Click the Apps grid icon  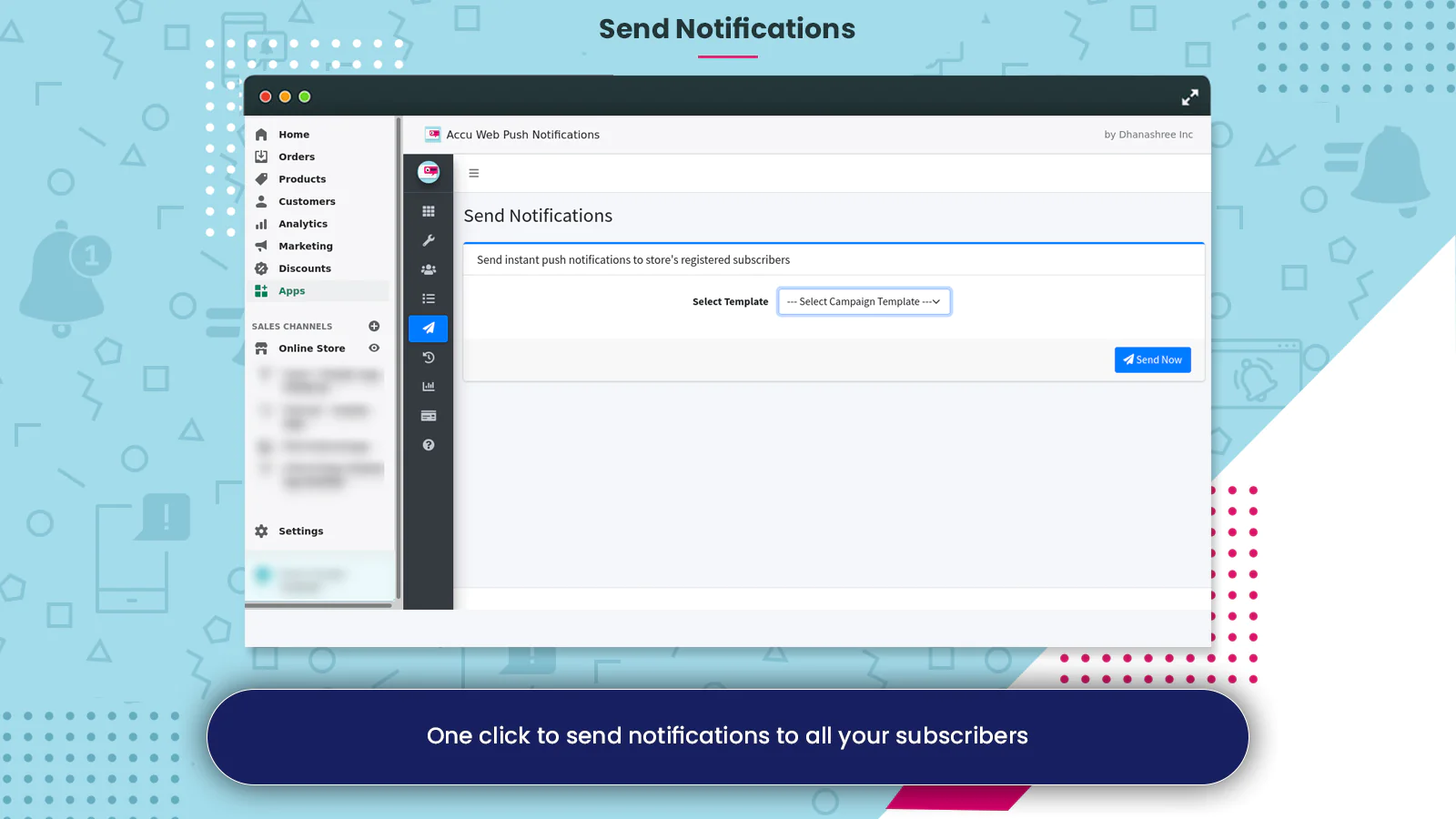coord(261,290)
